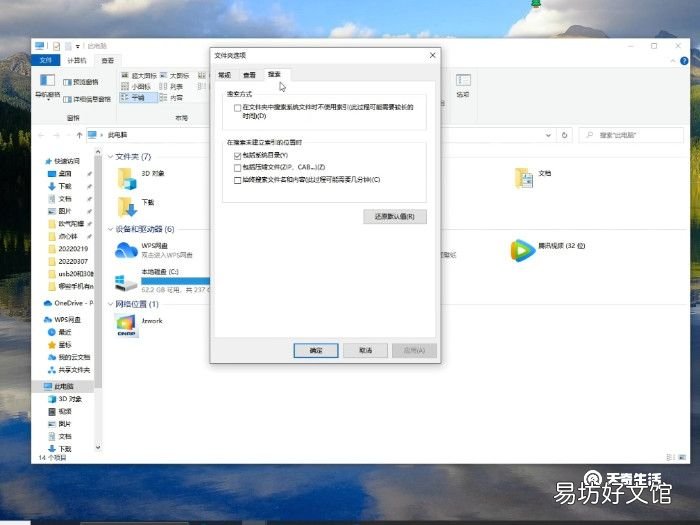
Task: Open the address bar history dropdown
Action: [x=548, y=135]
